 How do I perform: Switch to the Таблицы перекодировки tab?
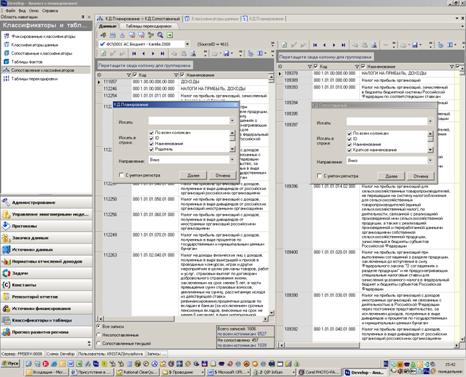tap(148, 26)
